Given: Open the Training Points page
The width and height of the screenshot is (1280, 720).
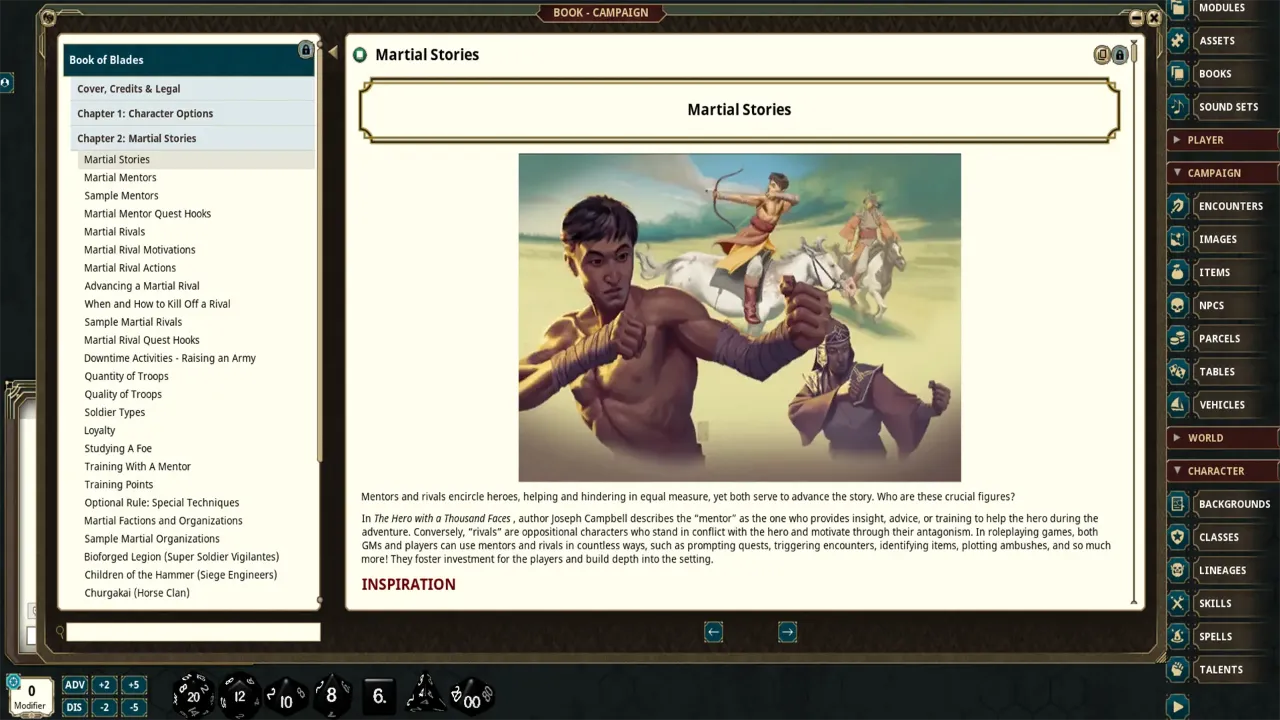Looking at the screenshot, I should (x=118, y=485).
